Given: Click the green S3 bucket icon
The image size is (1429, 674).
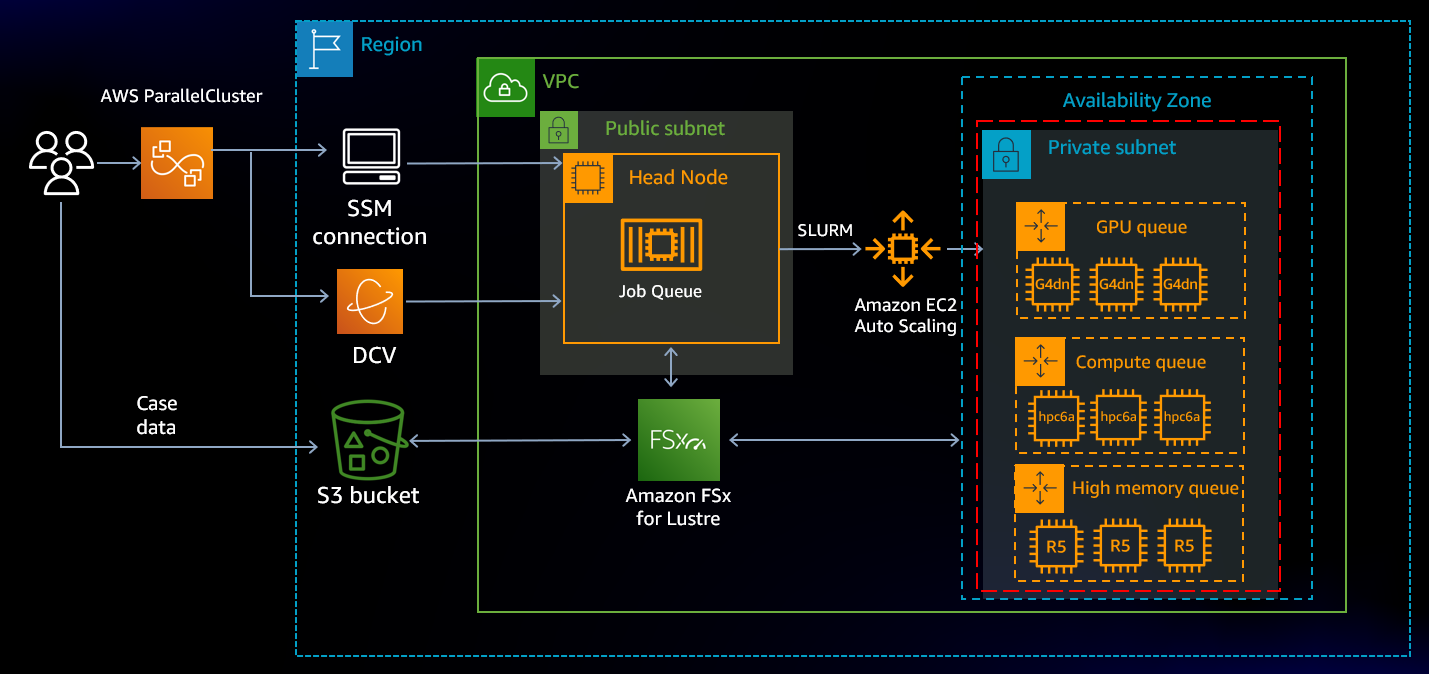Looking at the screenshot, I should 368,439.
